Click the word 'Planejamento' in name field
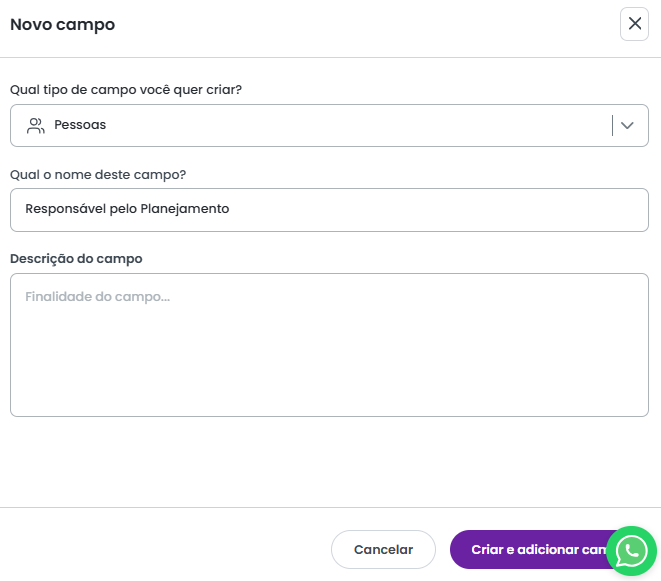Screen dimensions: 661x581 (x=185, y=210)
